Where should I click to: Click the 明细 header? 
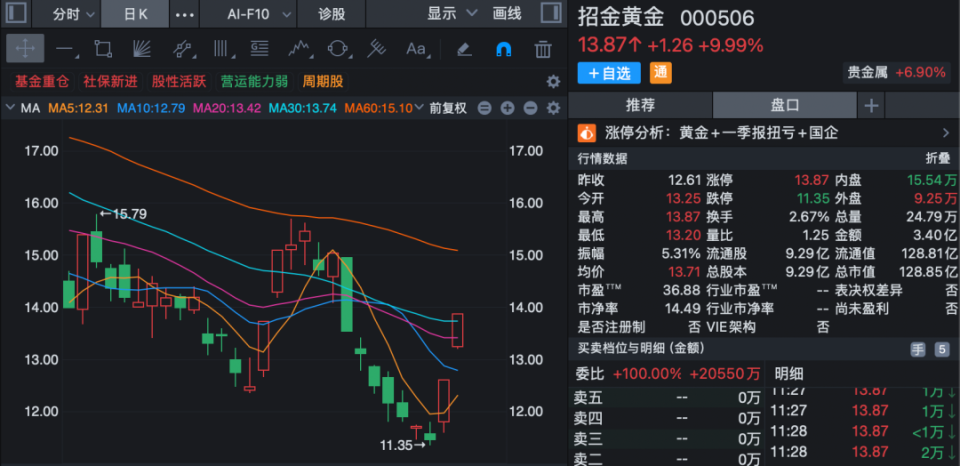(789, 374)
